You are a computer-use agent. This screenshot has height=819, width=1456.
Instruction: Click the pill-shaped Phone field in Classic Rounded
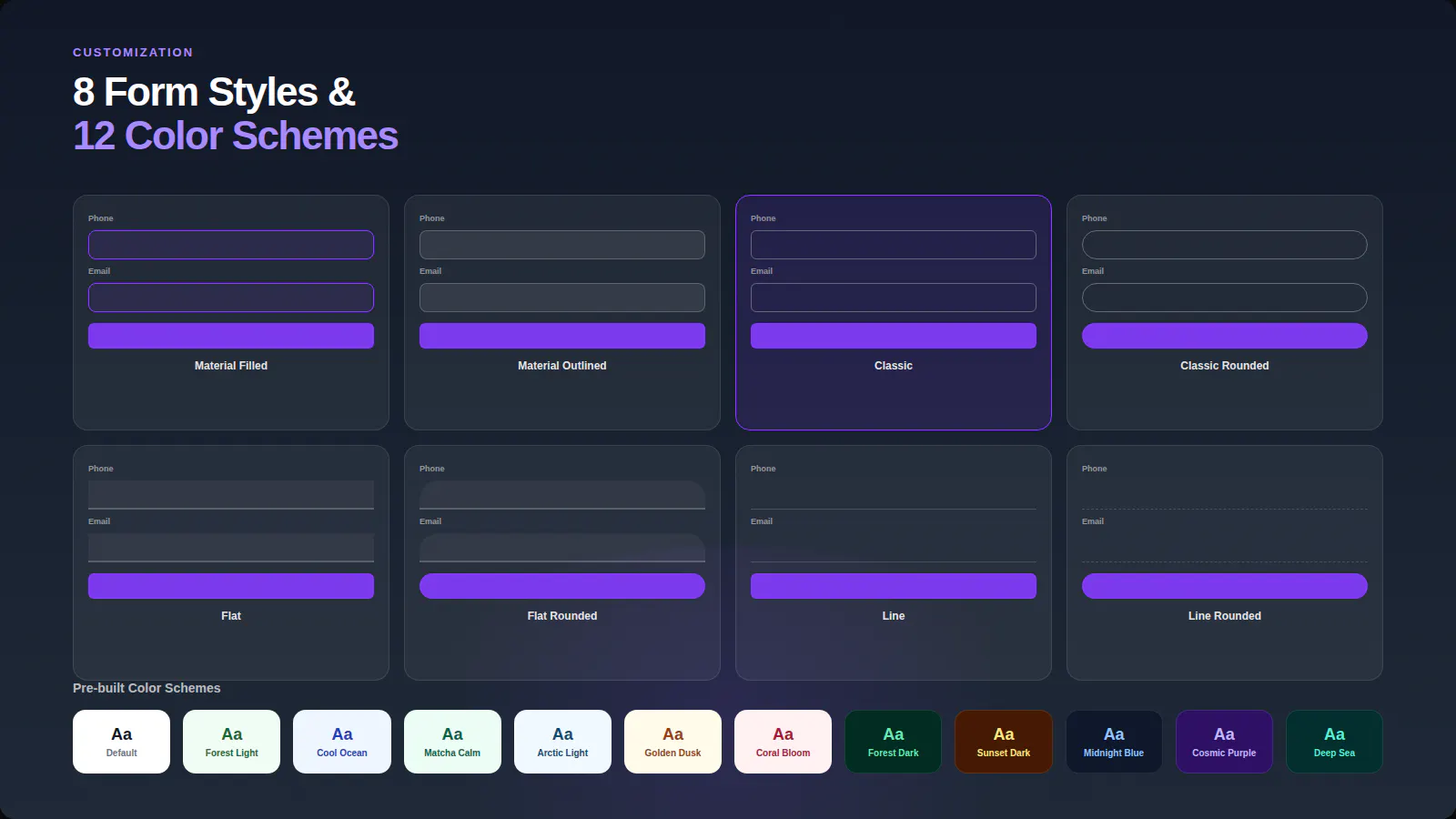1225,245
